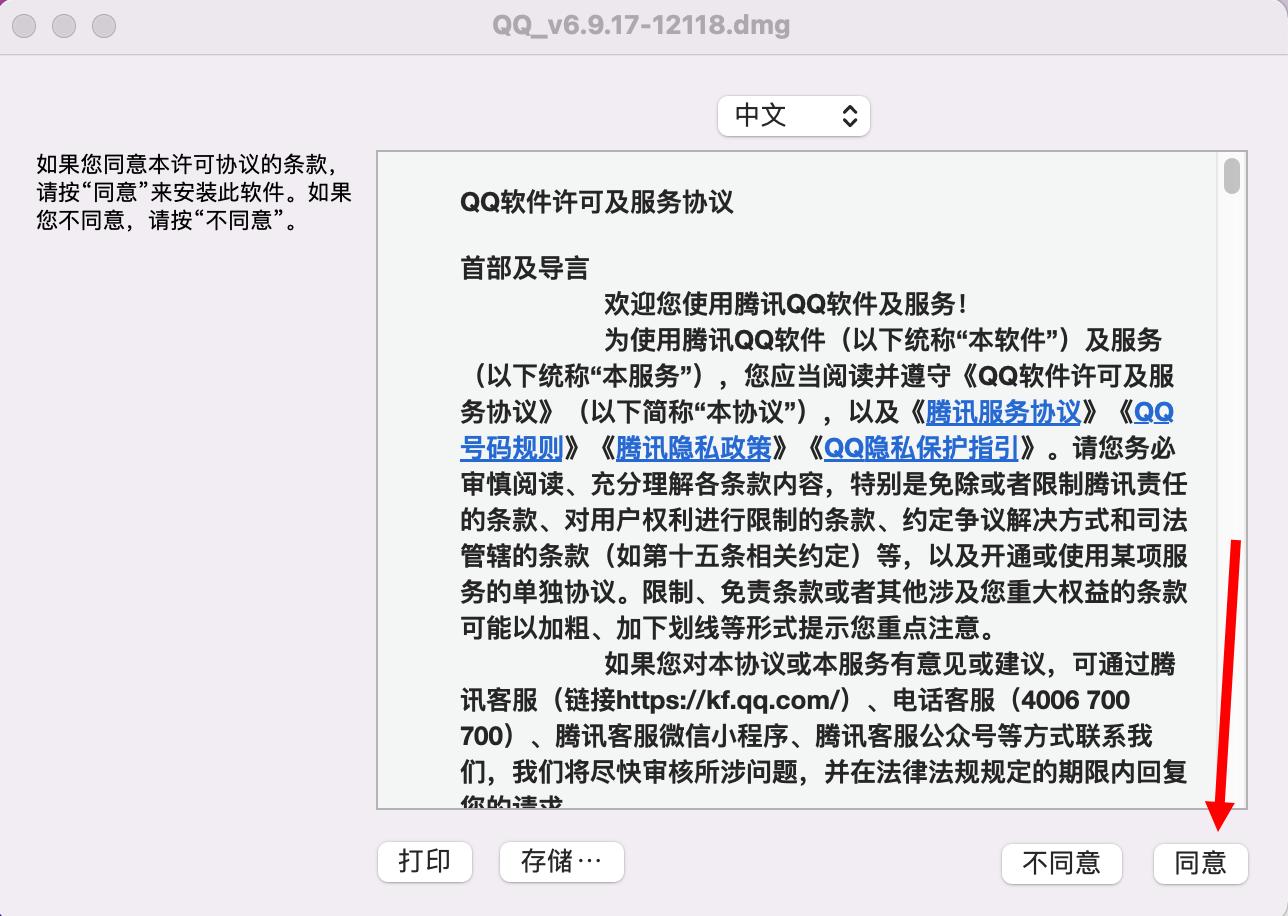Close the QQ installer window
The width and height of the screenshot is (1288, 916).
(x=22, y=25)
